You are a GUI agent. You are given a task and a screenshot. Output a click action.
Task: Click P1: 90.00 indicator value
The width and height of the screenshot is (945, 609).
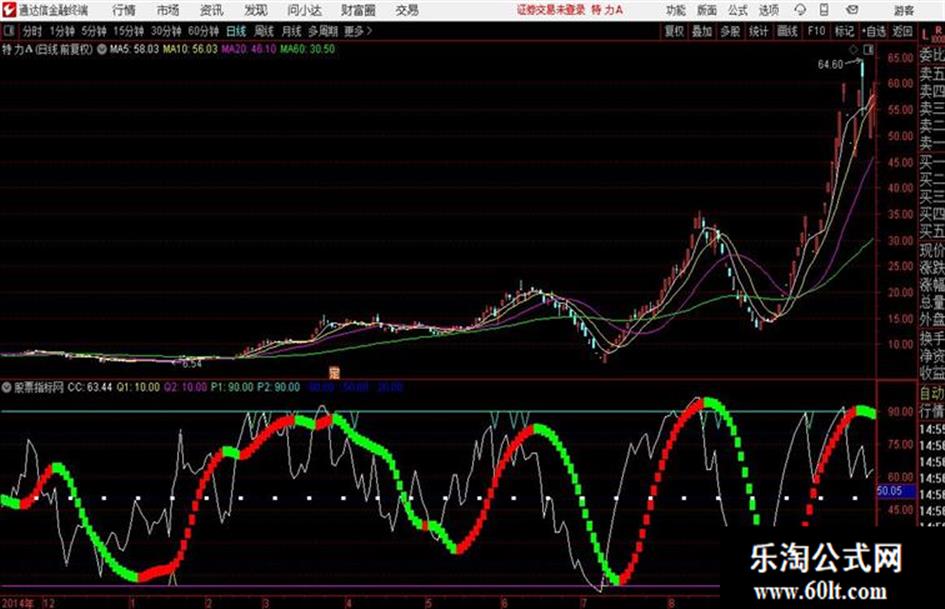click(x=231, y=387)
